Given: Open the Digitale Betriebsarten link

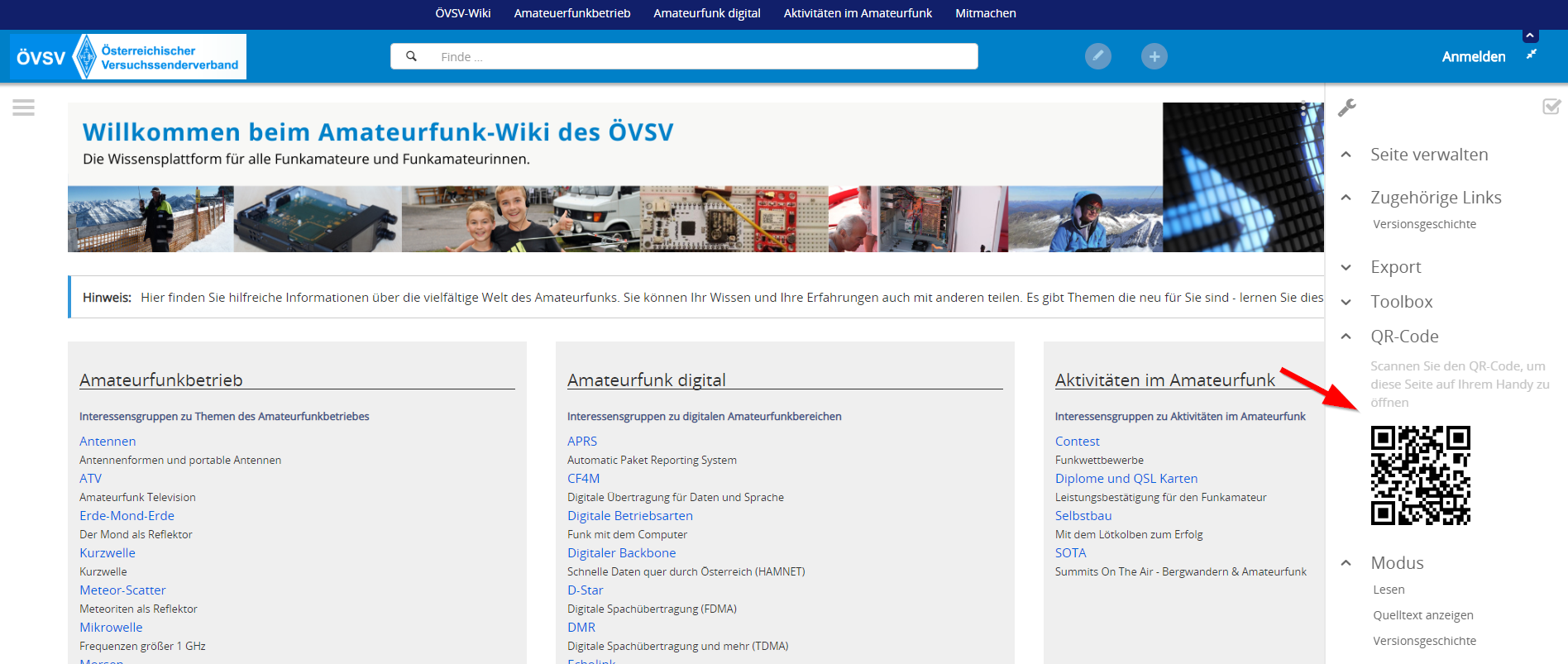Looking at the screenshot, I should pos(630,516).
